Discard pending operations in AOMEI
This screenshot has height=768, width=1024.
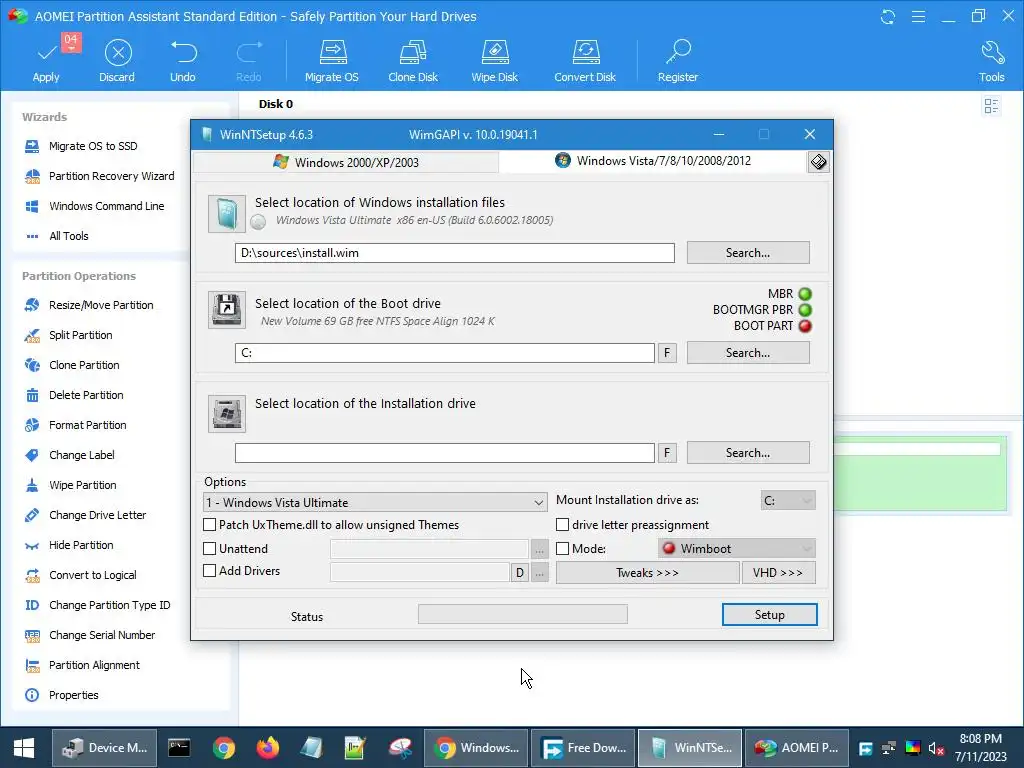118,61
